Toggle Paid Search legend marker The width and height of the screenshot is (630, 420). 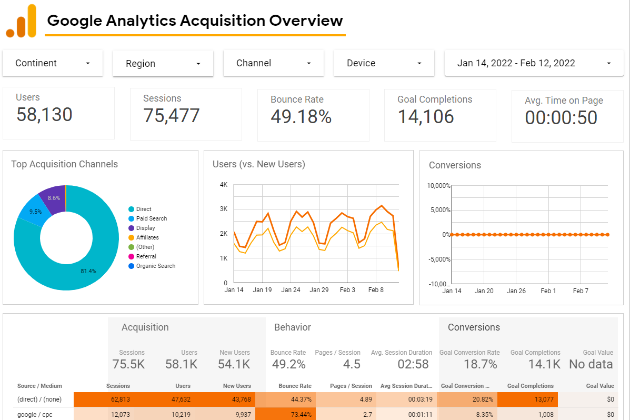131,219
